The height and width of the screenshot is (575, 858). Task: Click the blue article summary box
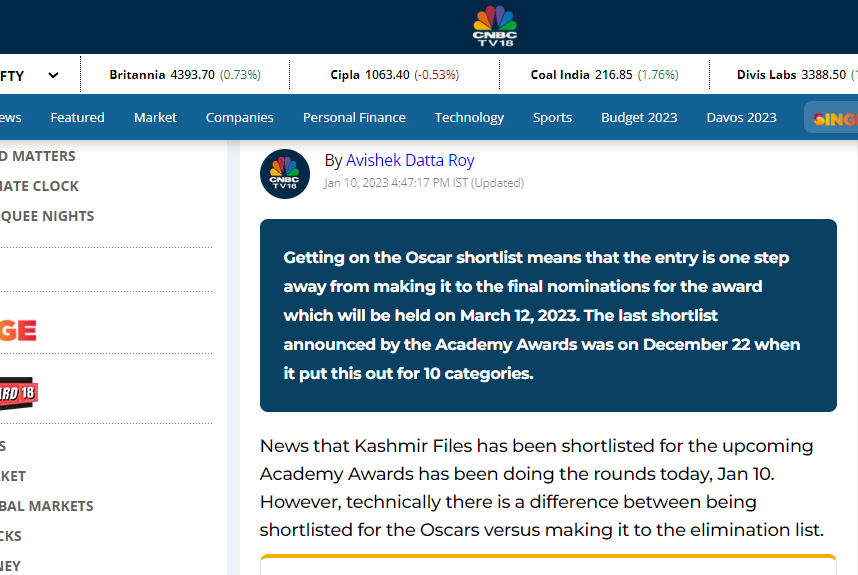point(548,315)
